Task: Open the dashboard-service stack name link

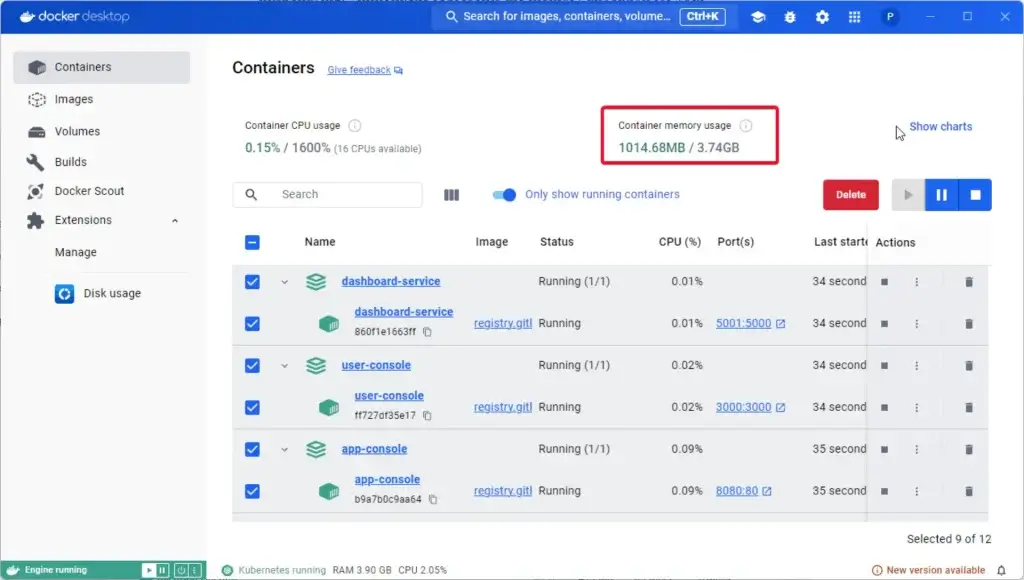Action: click(x=391, y=282)
